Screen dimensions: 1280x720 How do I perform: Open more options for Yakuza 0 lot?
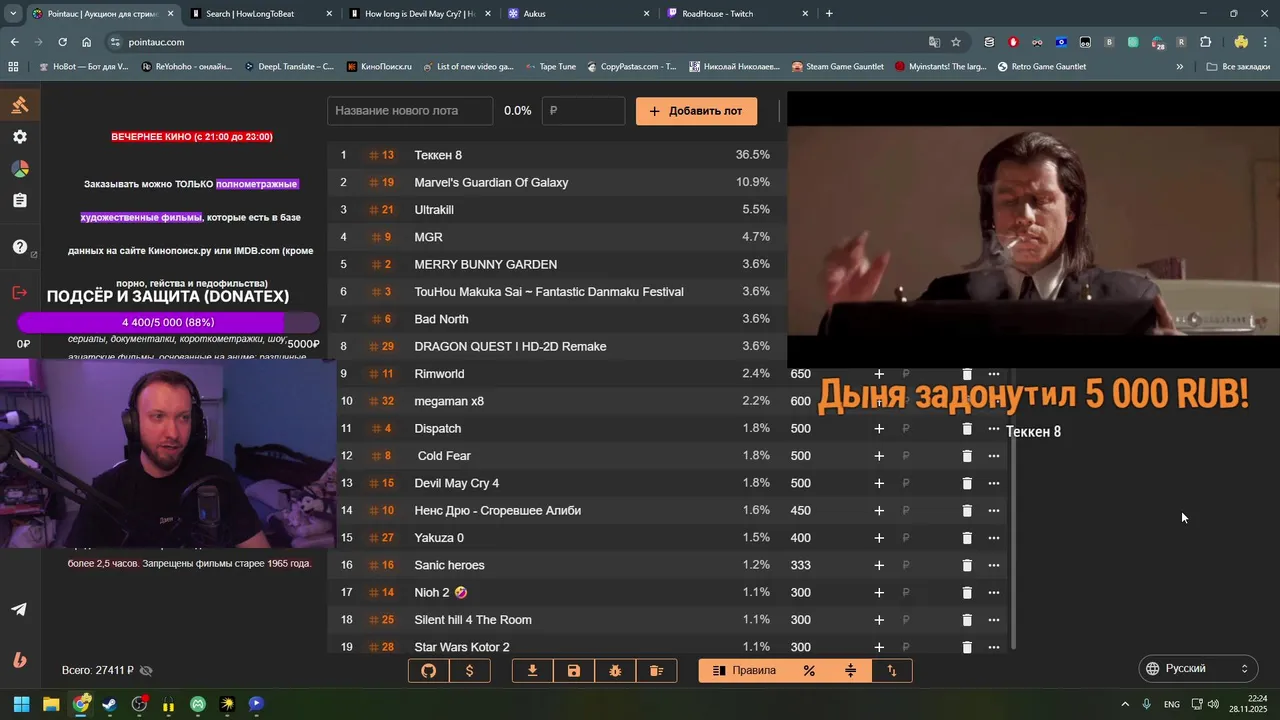[994, 538]
